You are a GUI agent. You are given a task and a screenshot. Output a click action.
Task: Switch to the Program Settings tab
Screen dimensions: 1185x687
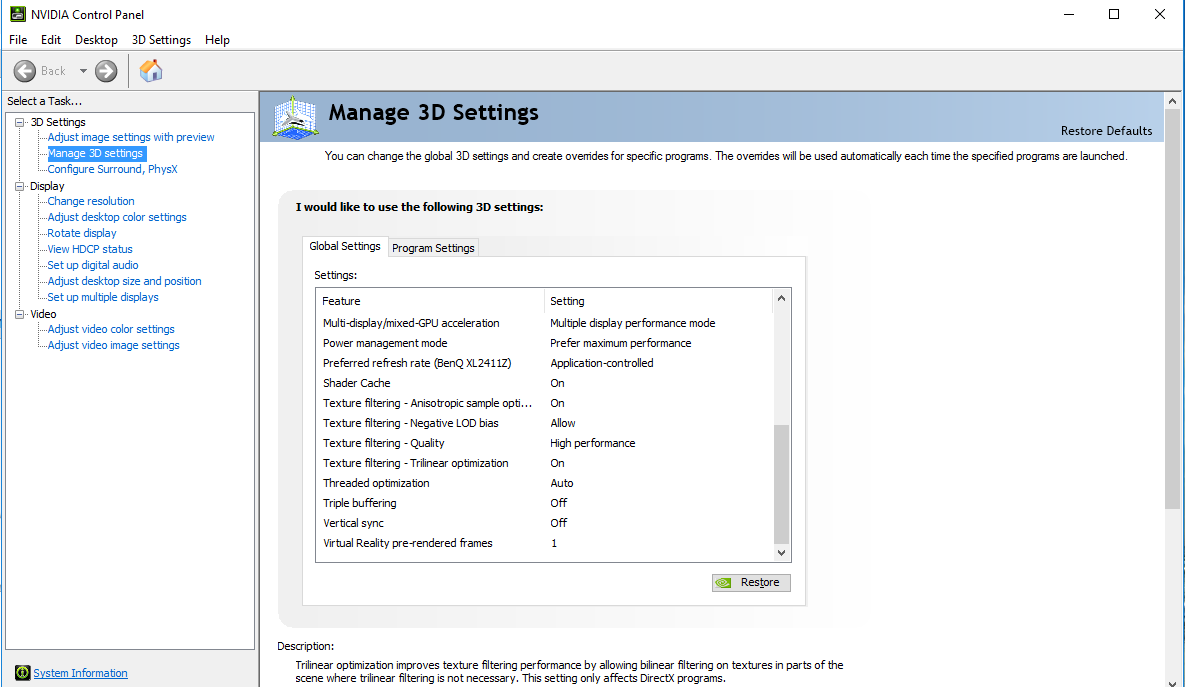[433, 248]
